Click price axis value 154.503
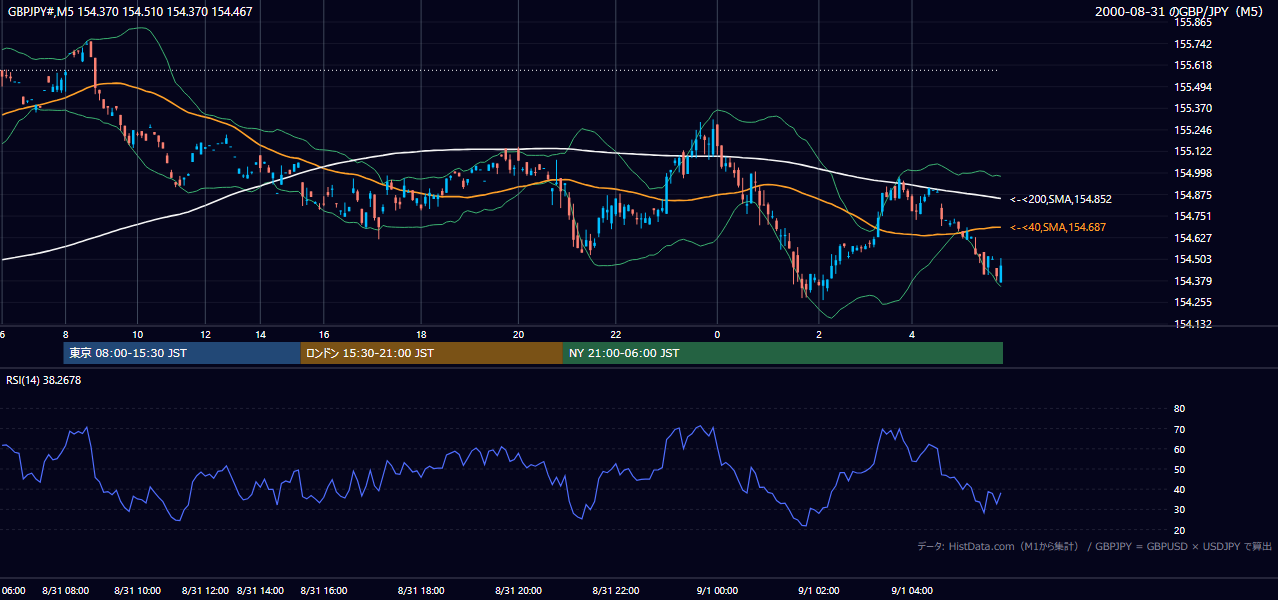1278x600 pixels. (1192, 259)
